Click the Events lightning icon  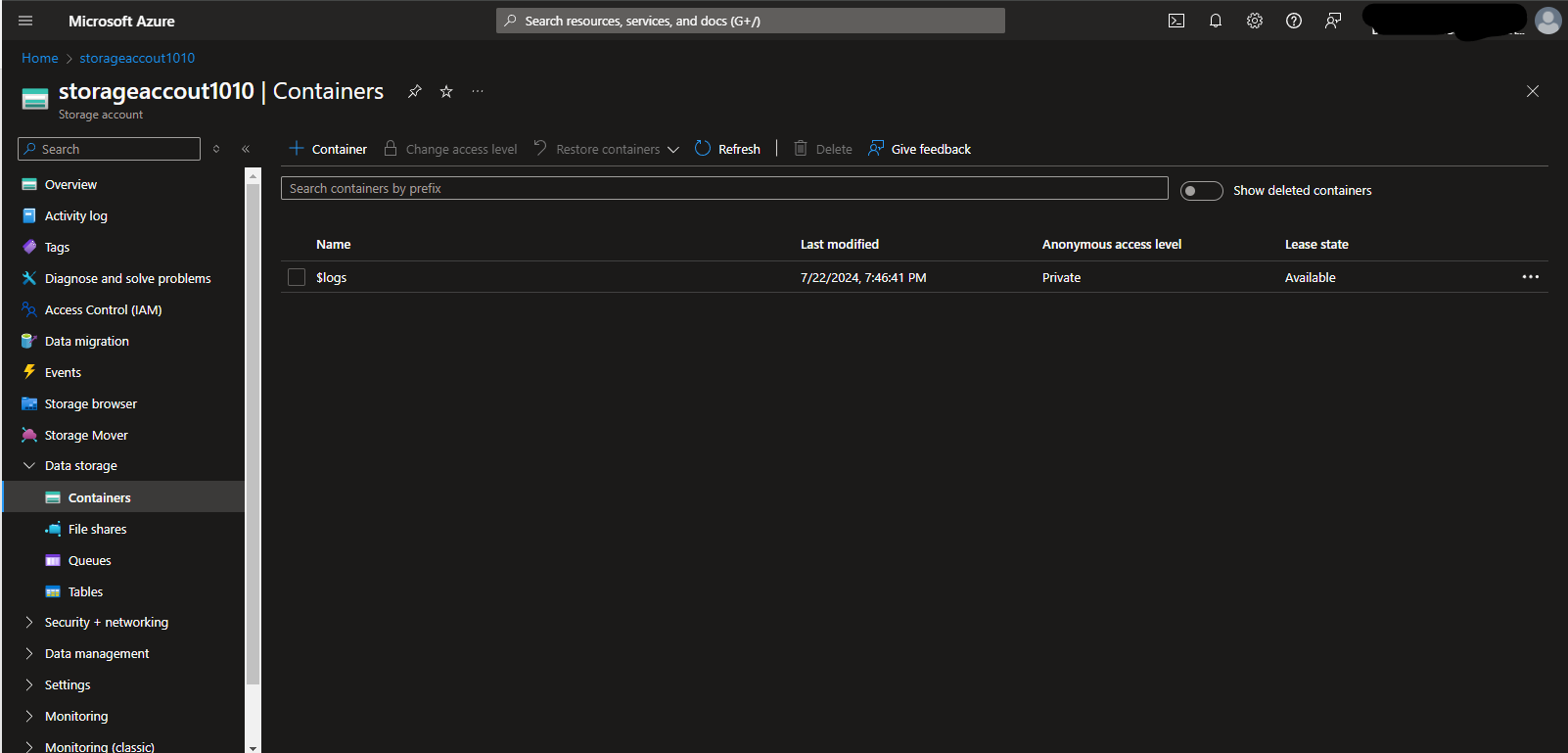tap(29, 372)
